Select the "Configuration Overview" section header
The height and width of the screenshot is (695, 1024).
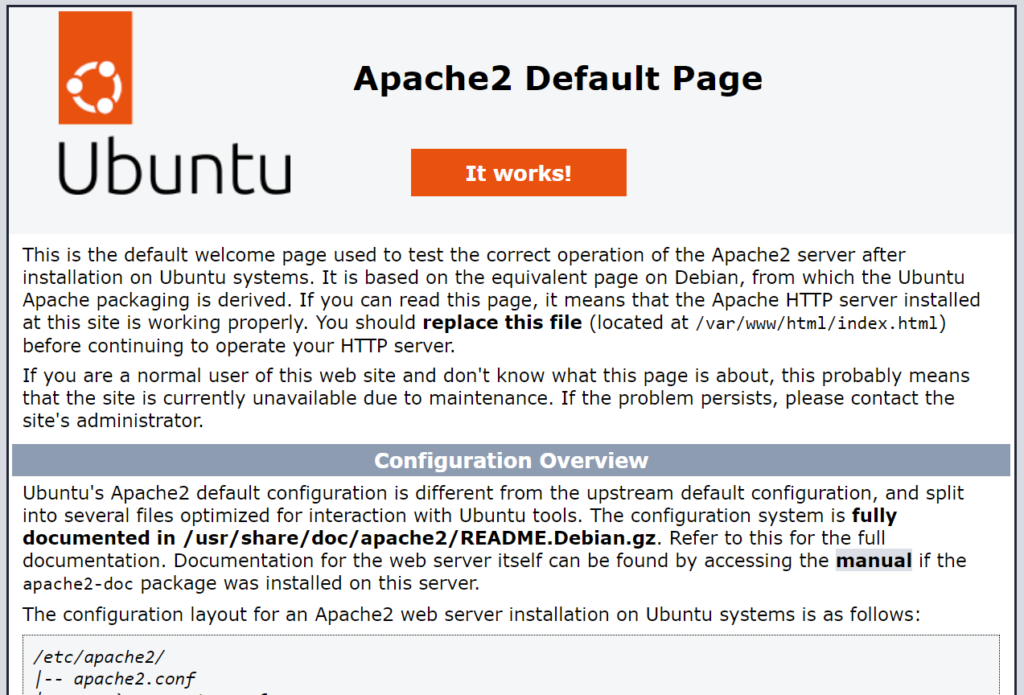(x=511, y=460)
